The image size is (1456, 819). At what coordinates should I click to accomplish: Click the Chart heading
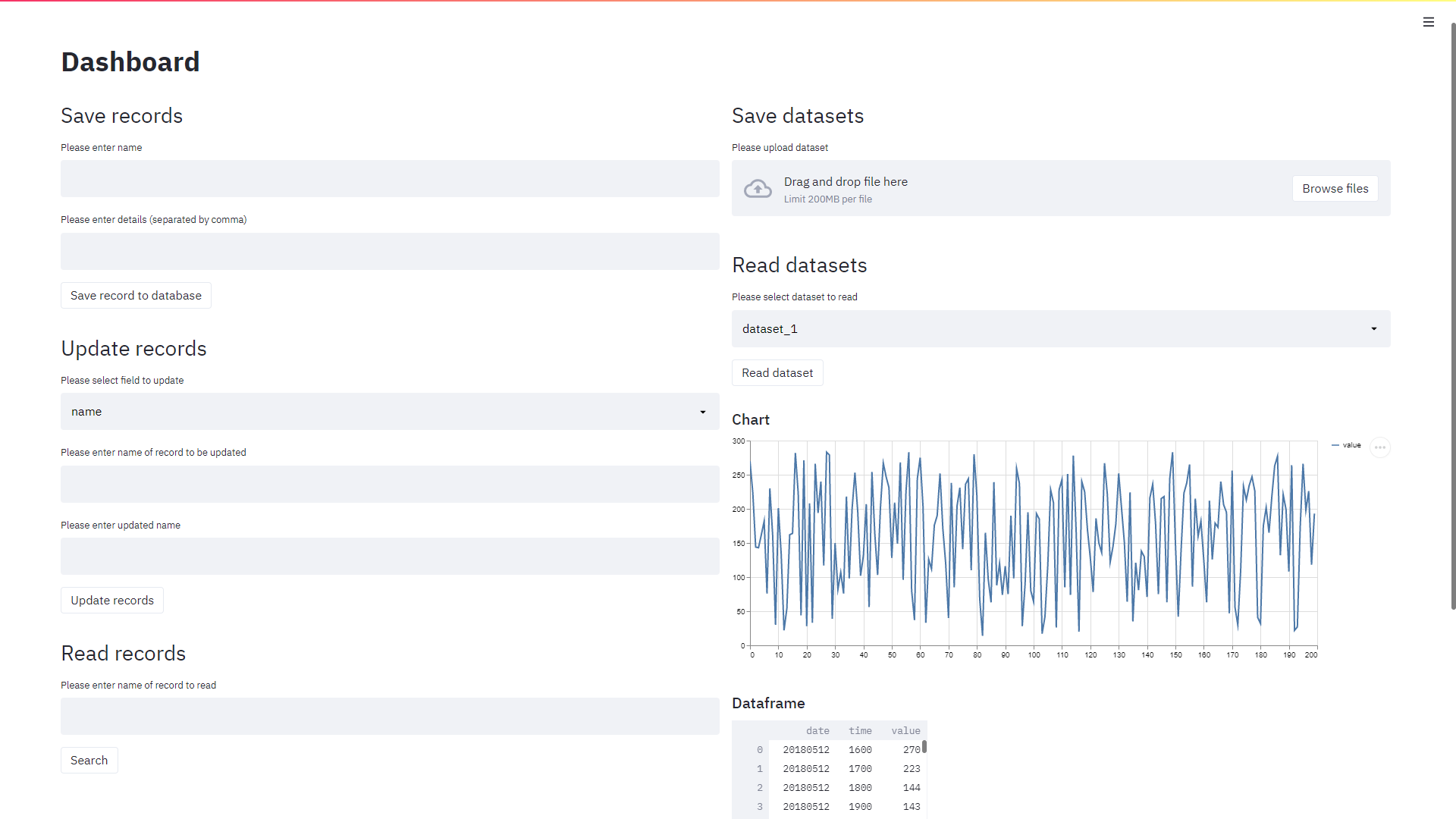tap(751, 420)
